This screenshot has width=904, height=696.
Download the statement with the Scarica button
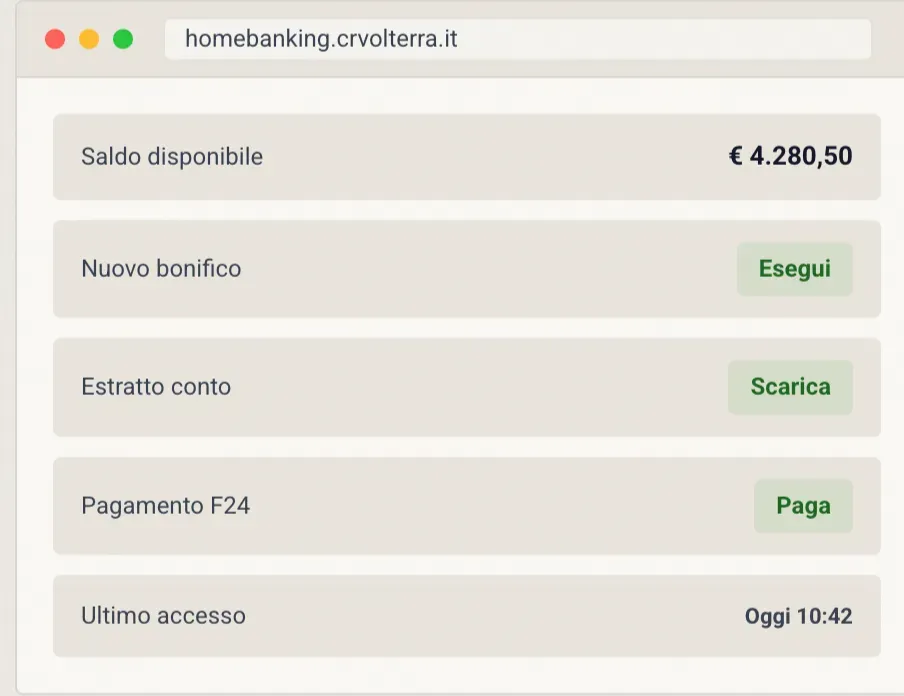coord(790,387)
